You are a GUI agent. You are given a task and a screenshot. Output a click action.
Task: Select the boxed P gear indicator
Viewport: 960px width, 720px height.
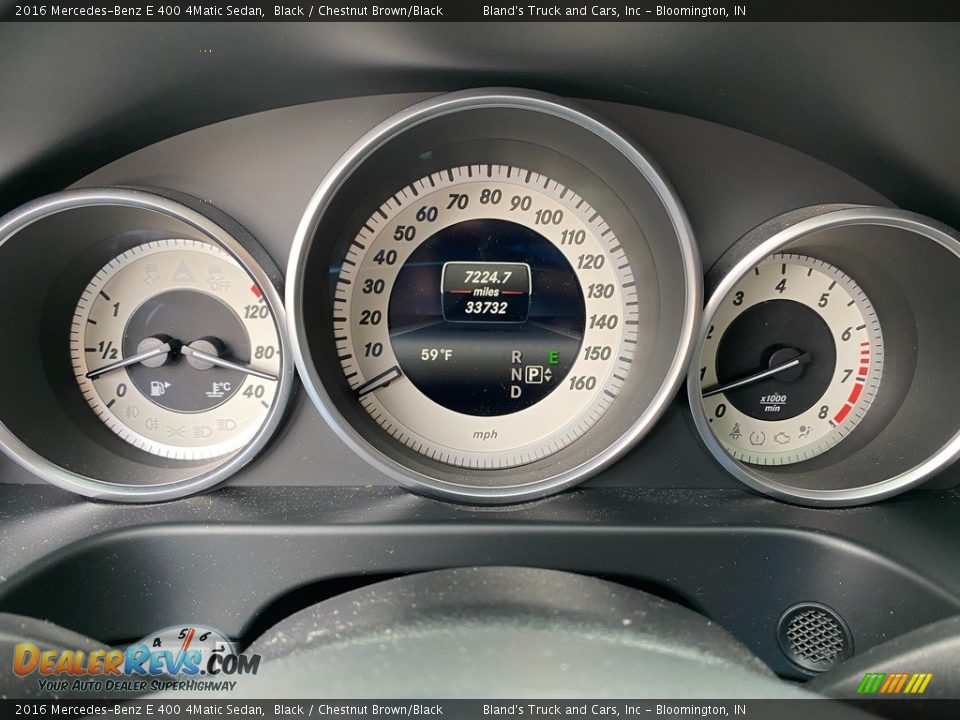(x=534, y=374)
